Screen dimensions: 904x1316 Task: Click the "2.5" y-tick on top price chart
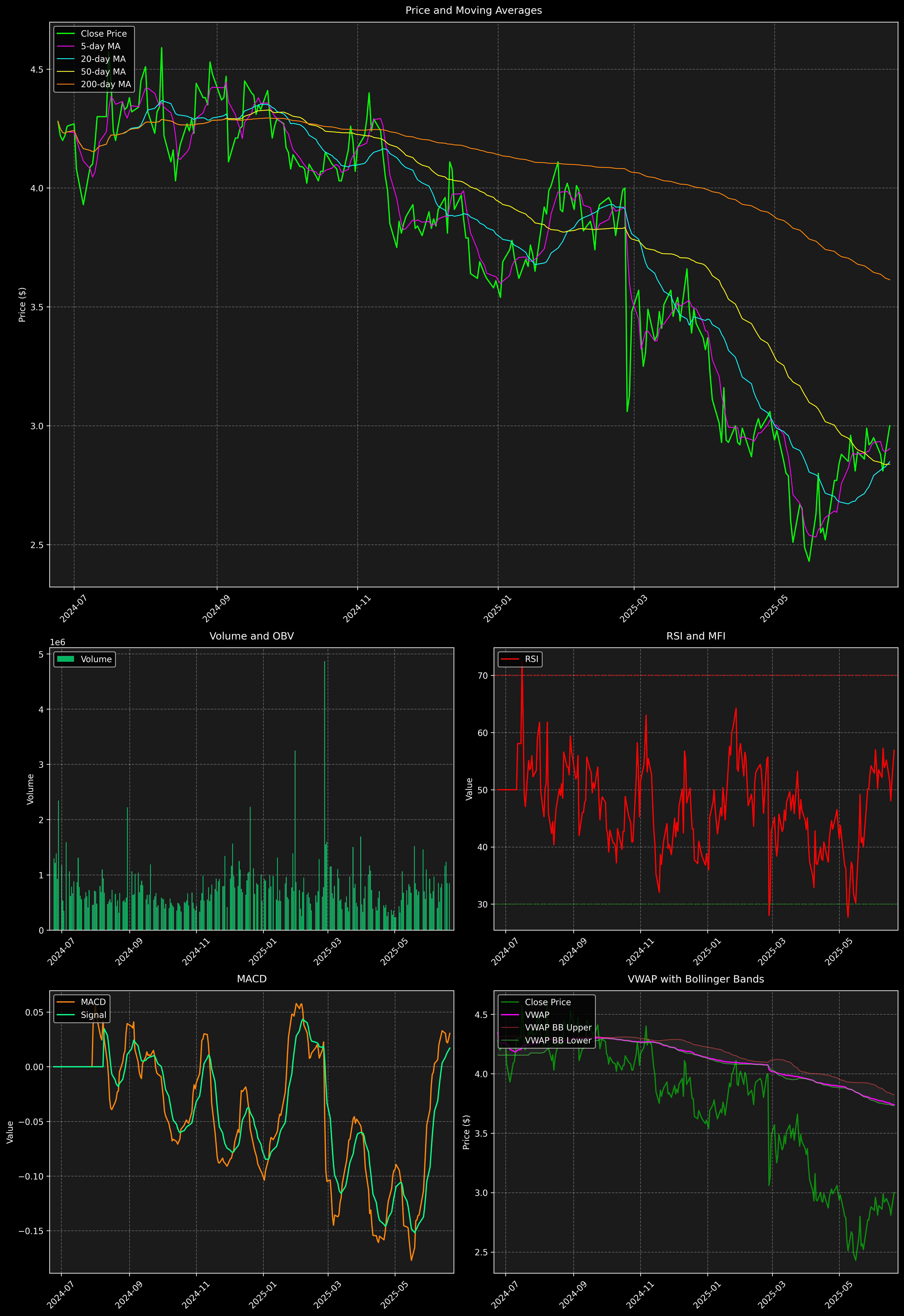(37, 545)
